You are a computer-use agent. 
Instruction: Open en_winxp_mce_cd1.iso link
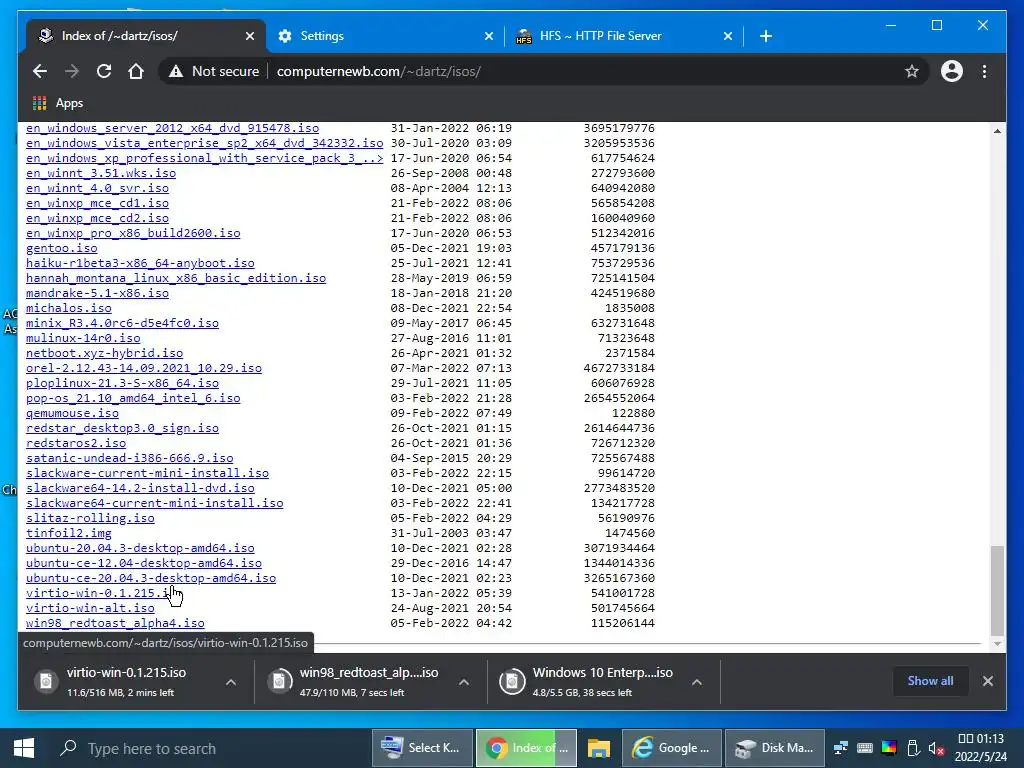pos(97,204)
